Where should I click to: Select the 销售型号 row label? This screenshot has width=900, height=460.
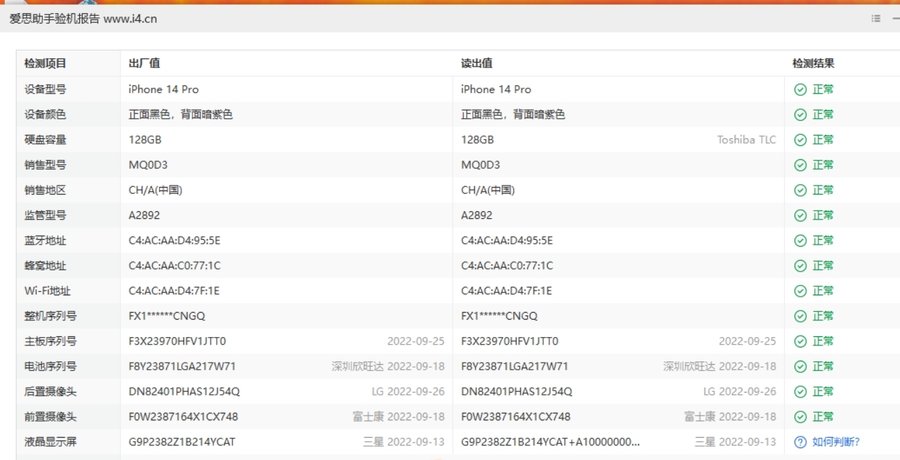coord(45,165)
